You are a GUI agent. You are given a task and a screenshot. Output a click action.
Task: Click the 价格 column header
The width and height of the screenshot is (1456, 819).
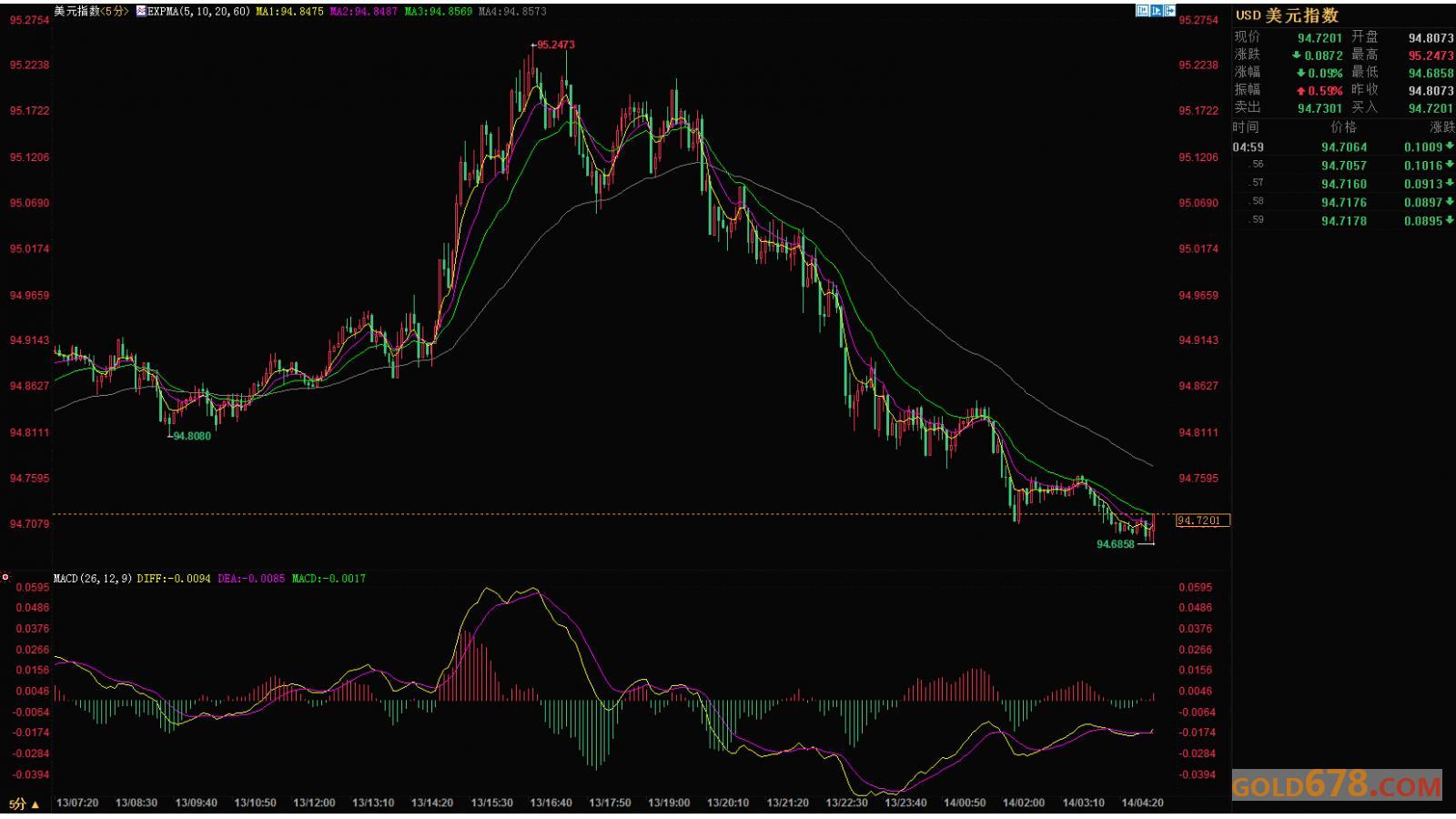pyautogui.click(x=1343, y=127)
